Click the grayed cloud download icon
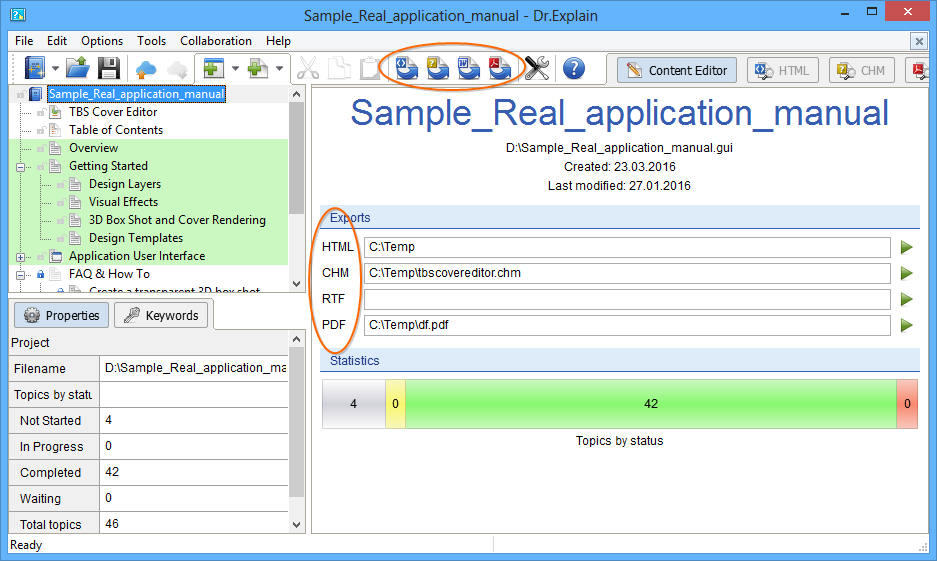 pyautogui.click(x=177, y=69)
